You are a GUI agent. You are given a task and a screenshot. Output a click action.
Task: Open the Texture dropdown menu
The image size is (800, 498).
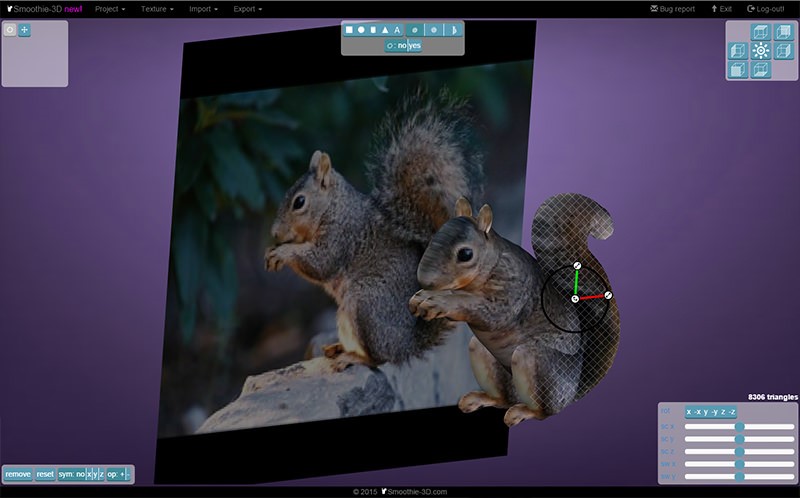pos(157,8)
